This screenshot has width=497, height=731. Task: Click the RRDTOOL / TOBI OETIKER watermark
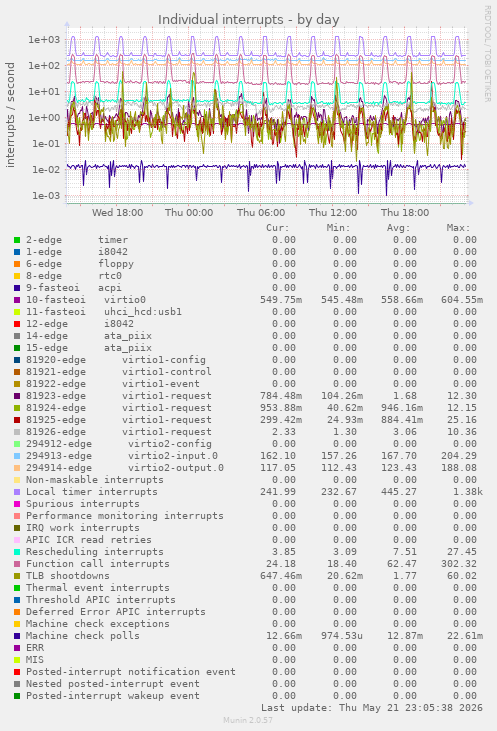click(487, 54)
